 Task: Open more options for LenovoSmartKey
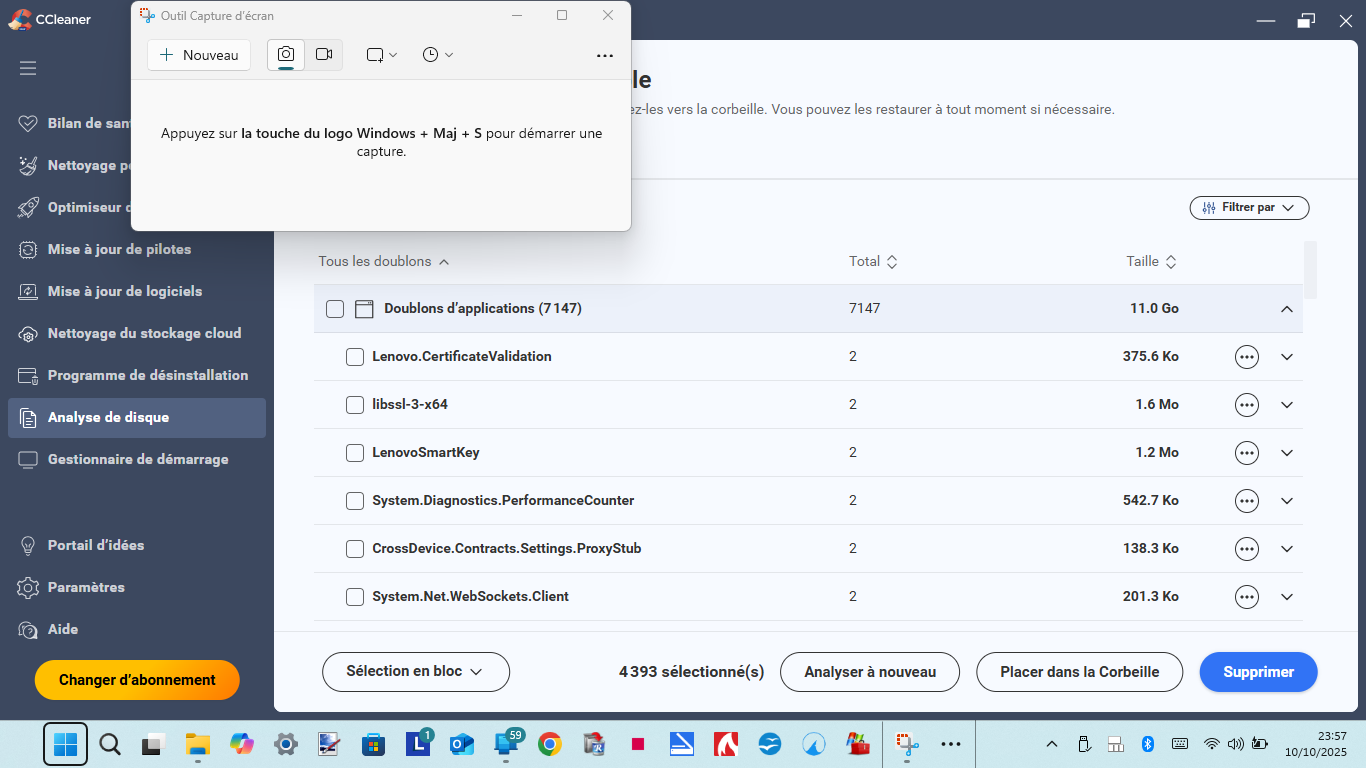click(1247, 453)
